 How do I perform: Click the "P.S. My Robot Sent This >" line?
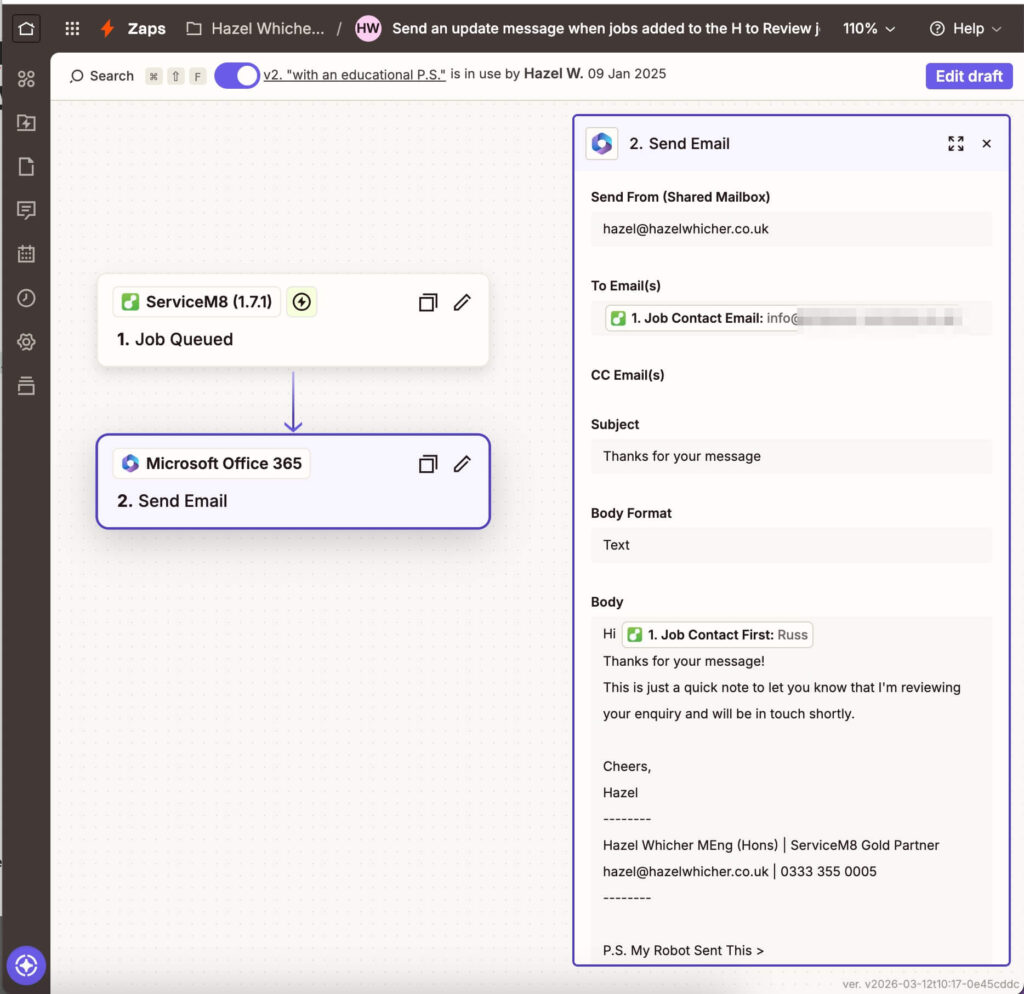point(683,951)
